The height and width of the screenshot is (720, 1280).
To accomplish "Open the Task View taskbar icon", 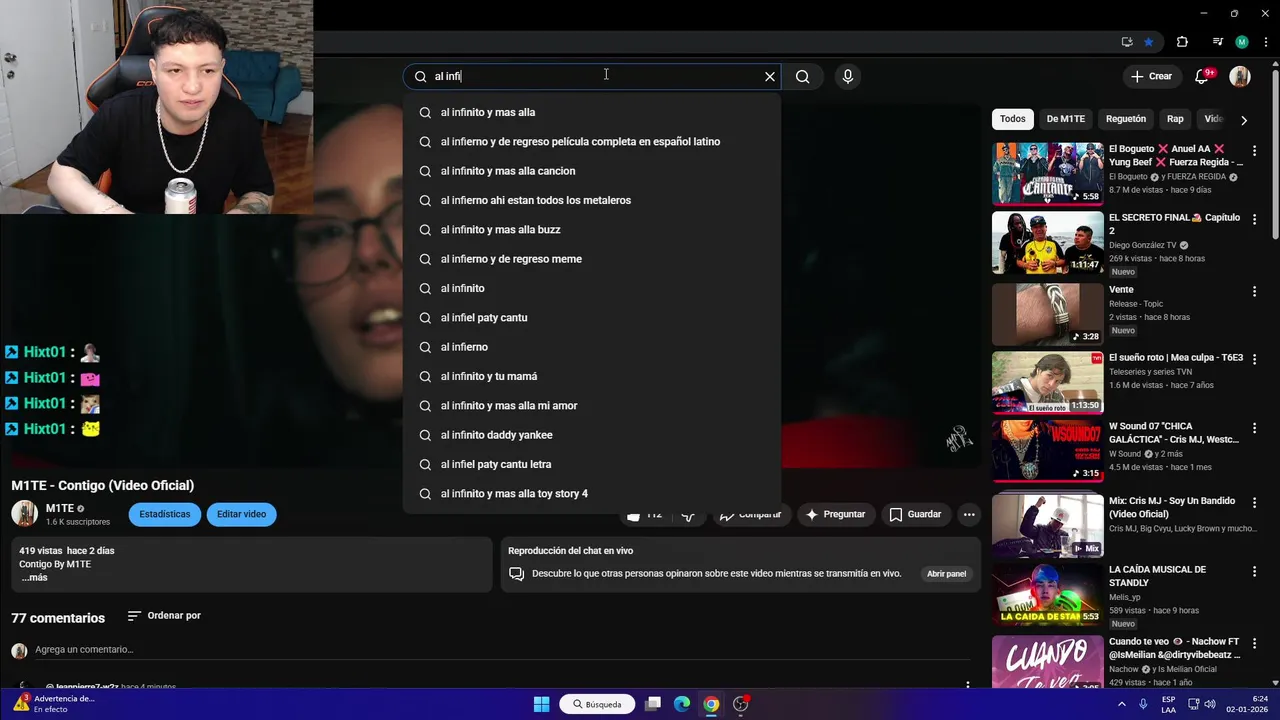I will point(653,704).
